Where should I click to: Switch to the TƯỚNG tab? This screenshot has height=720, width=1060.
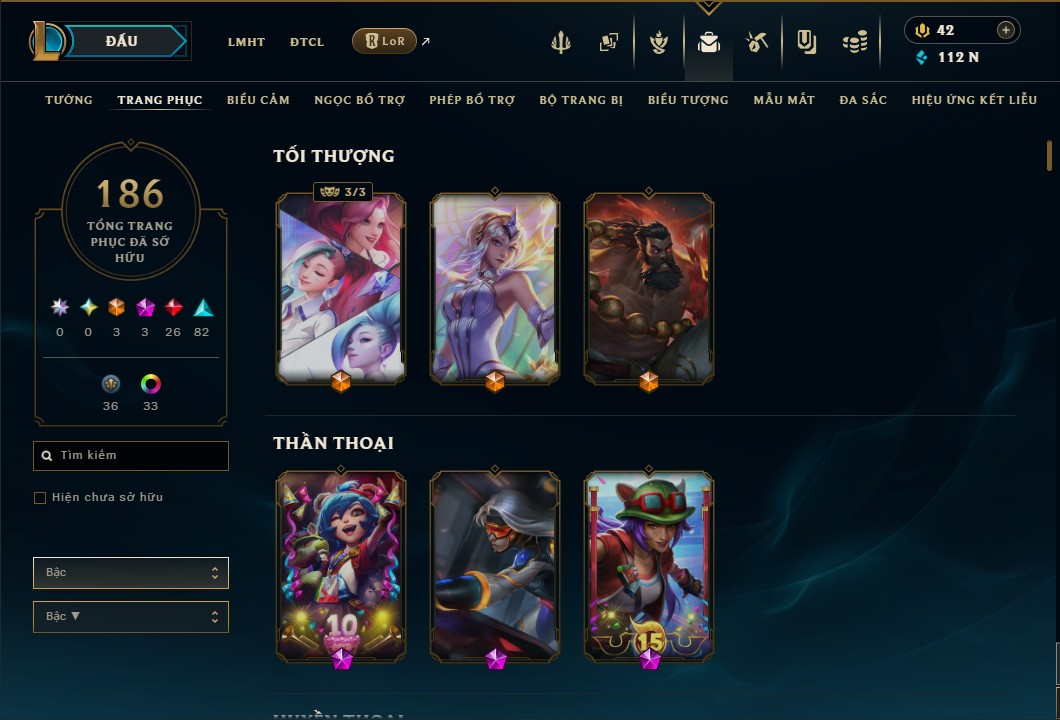(69, 100)
